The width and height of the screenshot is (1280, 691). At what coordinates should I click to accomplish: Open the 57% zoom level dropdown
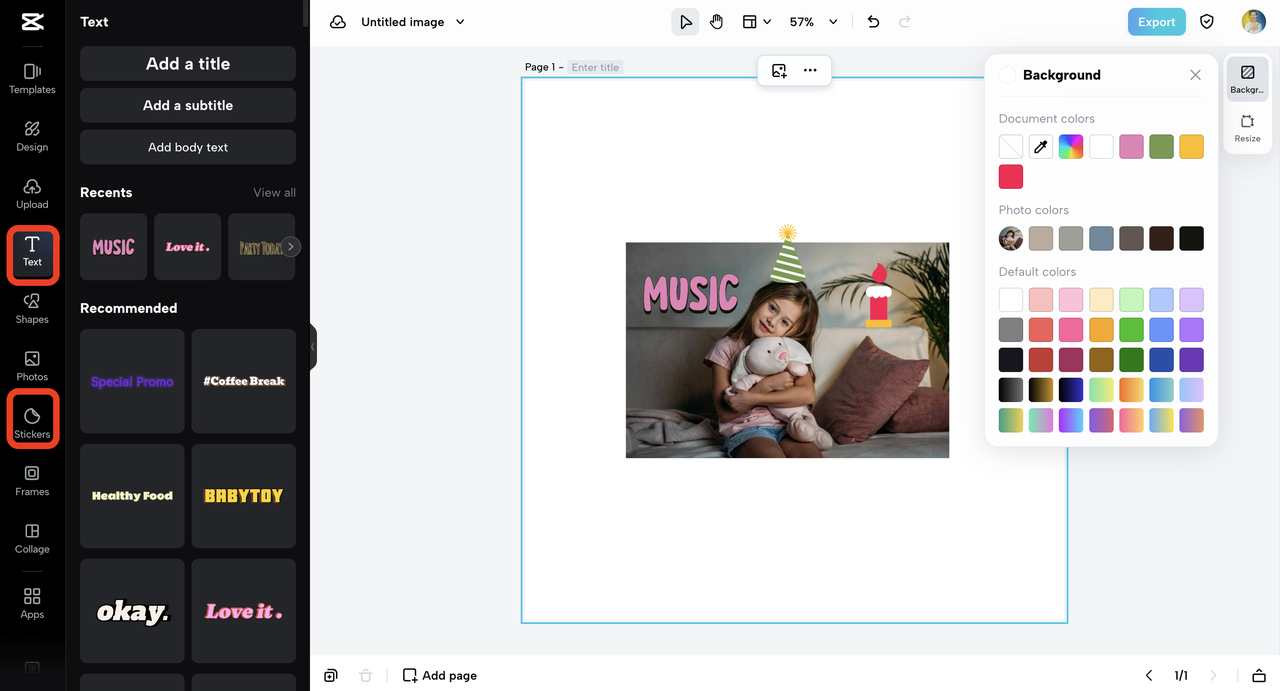[x=813, y=22]
